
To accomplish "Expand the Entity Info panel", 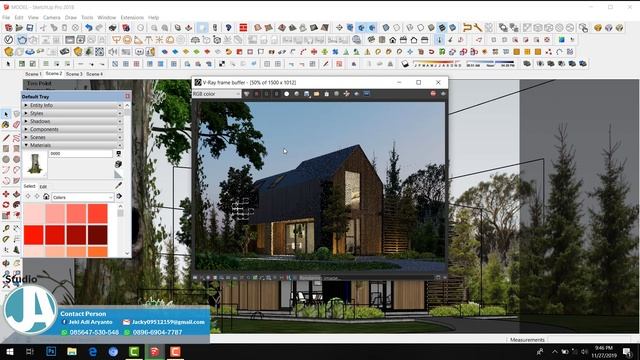I will pyautogui.click(x=73, y=105).
